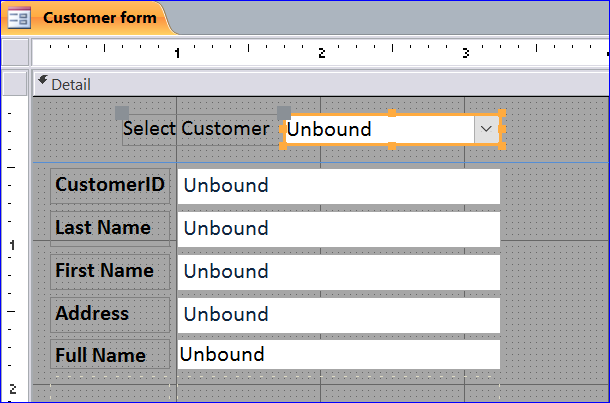Open the Select Customer combo box dropdown arrow
610x403 pixels.
point(486,129)
